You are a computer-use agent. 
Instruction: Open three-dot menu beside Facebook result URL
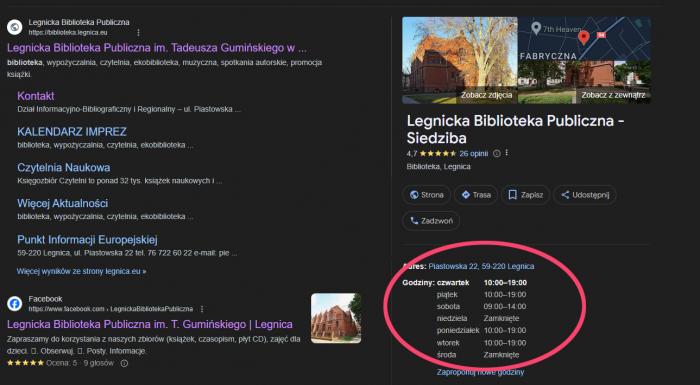(x=202, y=309)
